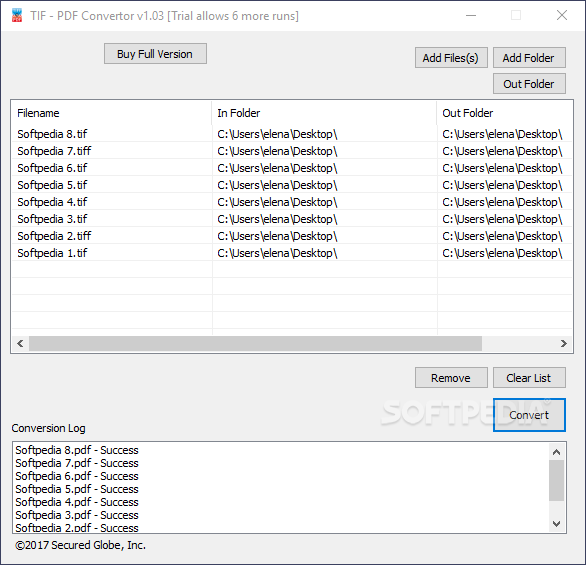This screenshot has height=565, width=586.
Task: Click Out Folder path of Softpedia 5.tif
Action: 502,185
